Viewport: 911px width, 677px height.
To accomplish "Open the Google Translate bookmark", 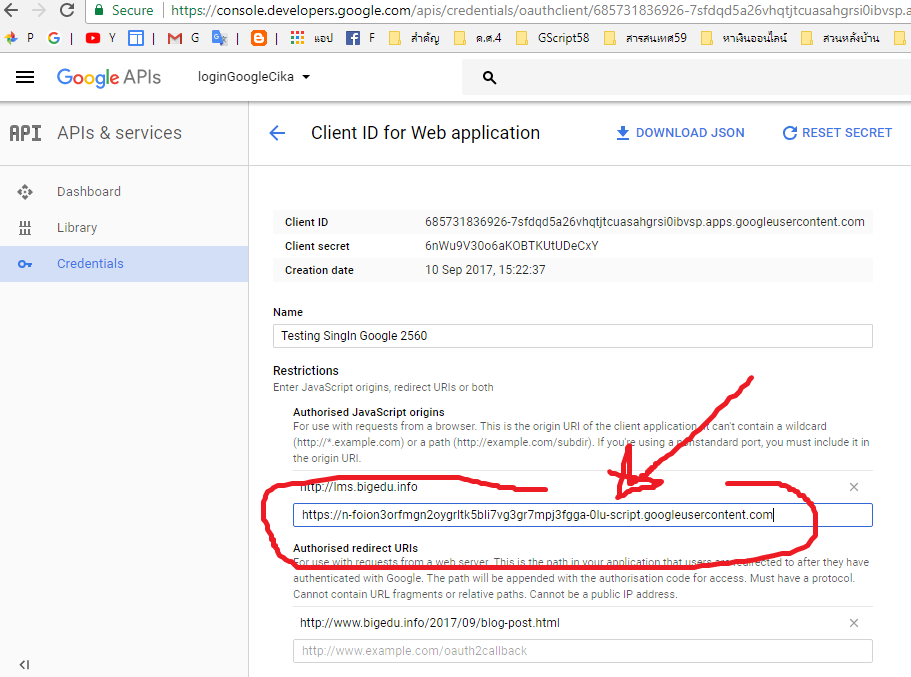I will (219, 38).
